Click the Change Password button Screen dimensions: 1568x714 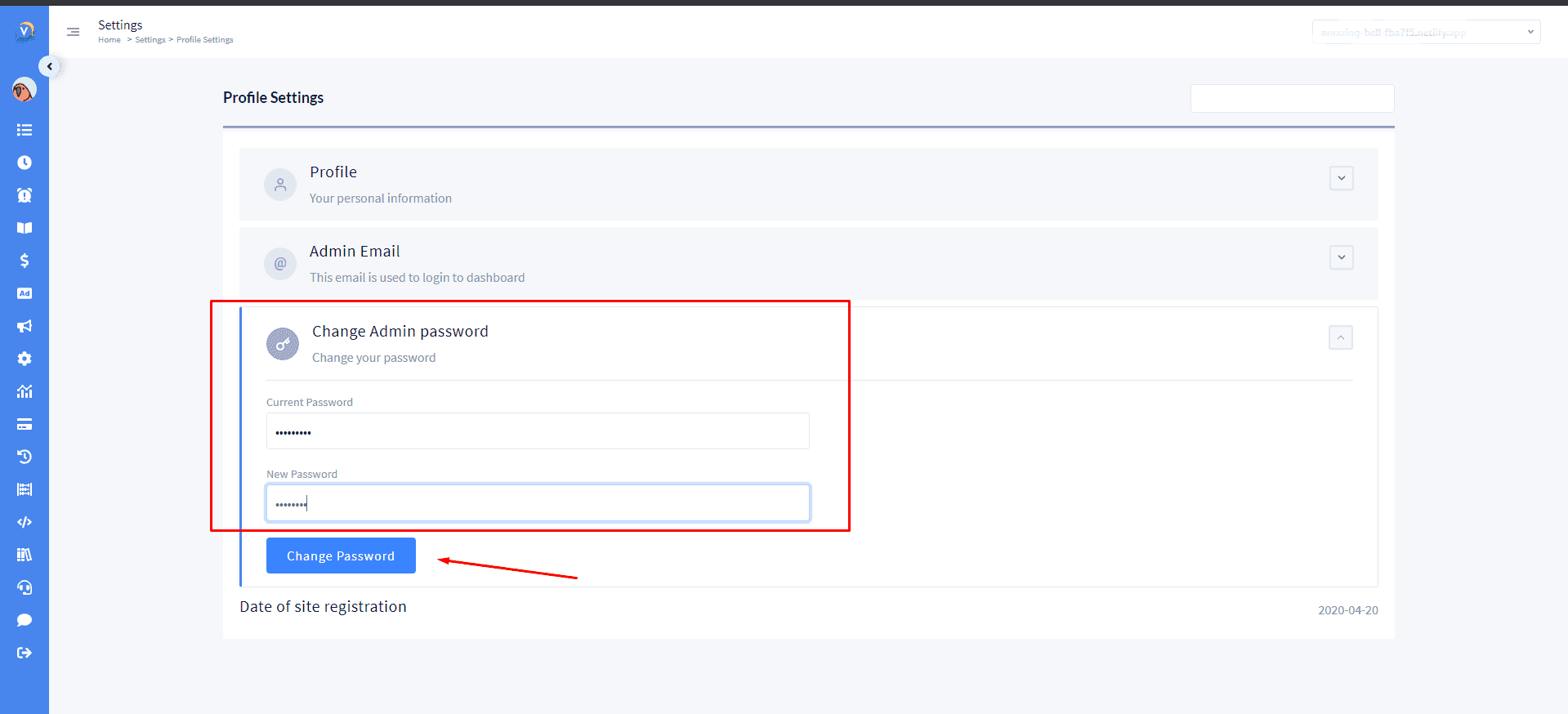click(x=341, y=556)
